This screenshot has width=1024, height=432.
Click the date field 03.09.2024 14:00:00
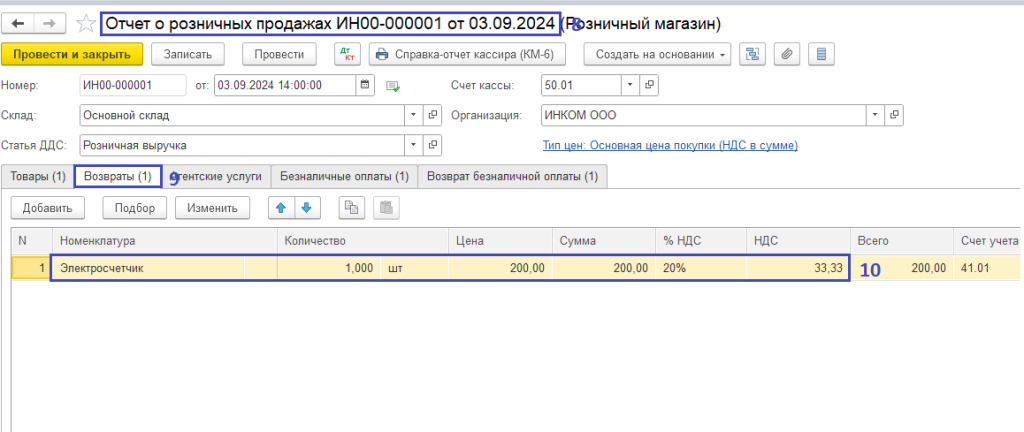click(286, 85)
